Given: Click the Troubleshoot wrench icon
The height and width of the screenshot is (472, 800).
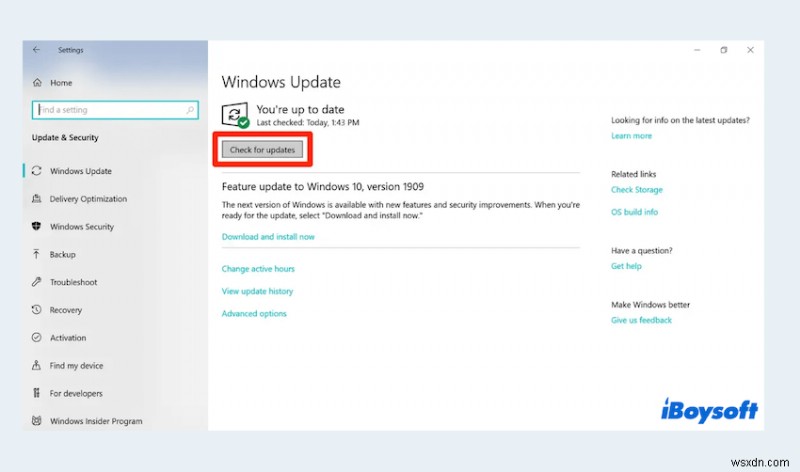Looking at the screenshot, I should pos(37,282).
